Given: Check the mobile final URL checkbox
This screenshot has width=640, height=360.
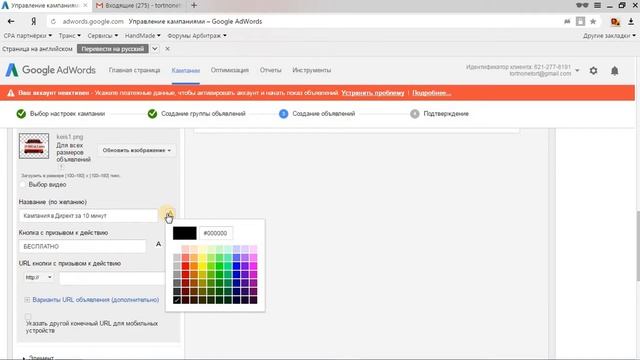Looking at the screenshot, I should pyautogui.click(x=28, y=316).
